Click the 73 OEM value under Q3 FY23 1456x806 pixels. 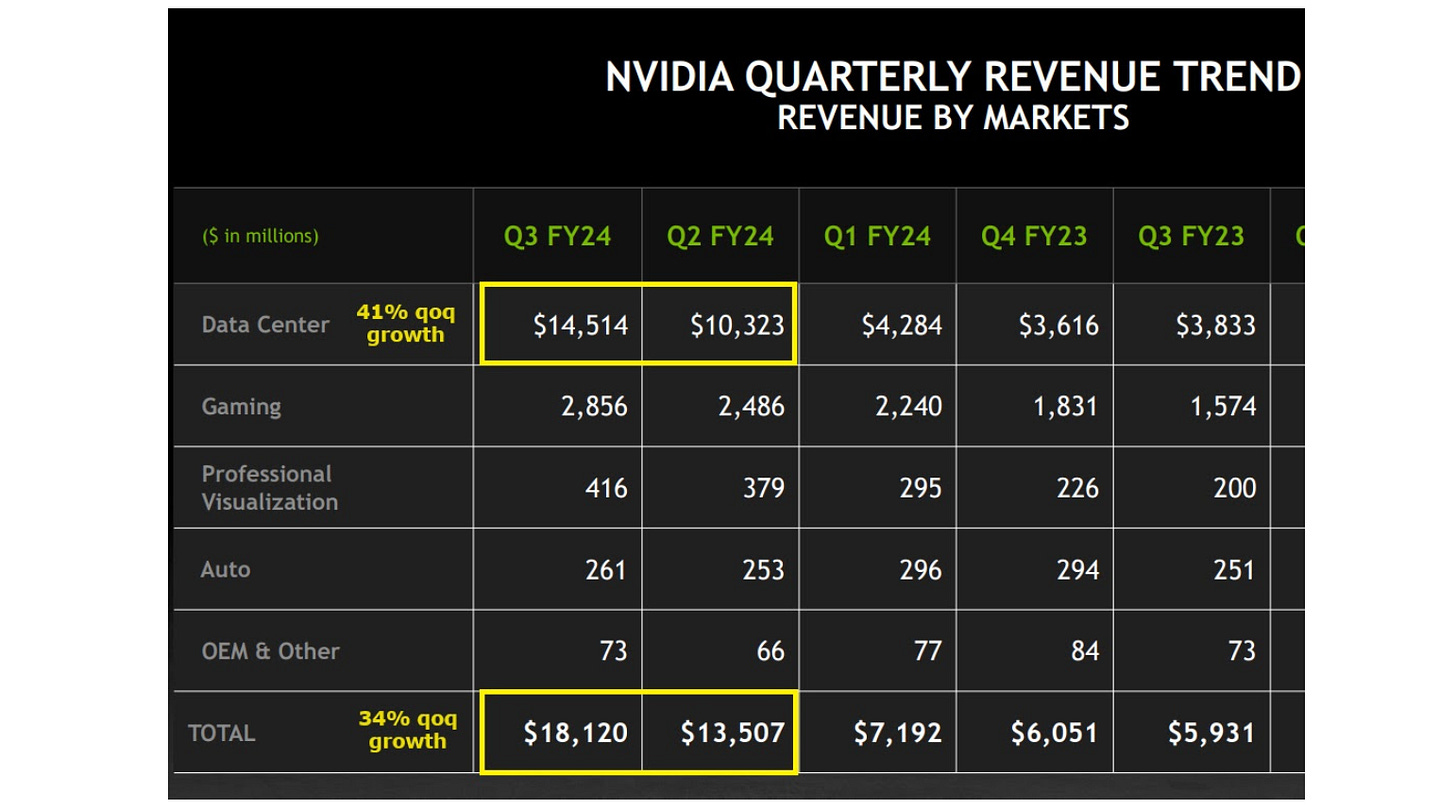(1242, 651)
